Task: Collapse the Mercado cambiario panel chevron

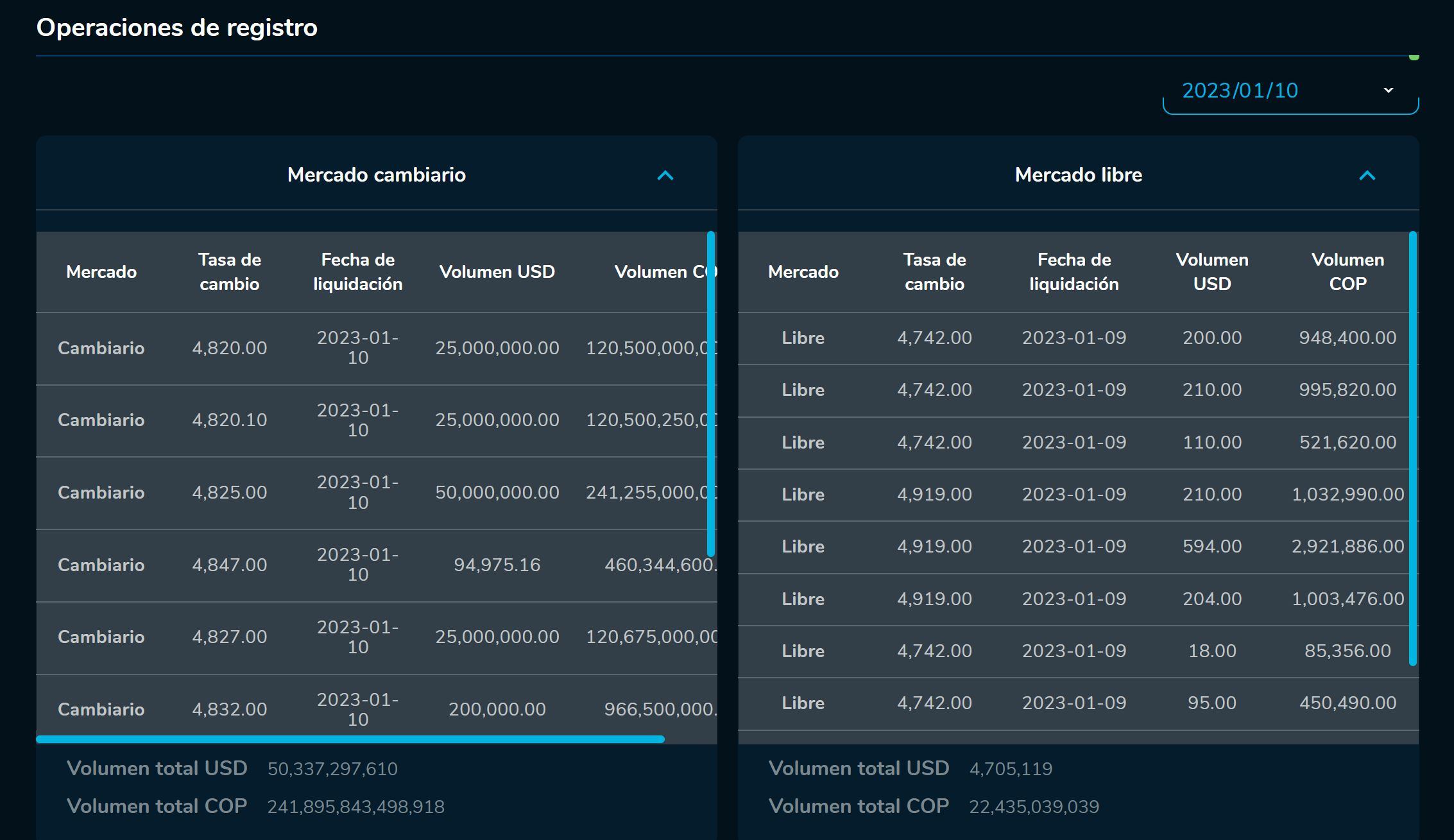Action: [665, 175]
